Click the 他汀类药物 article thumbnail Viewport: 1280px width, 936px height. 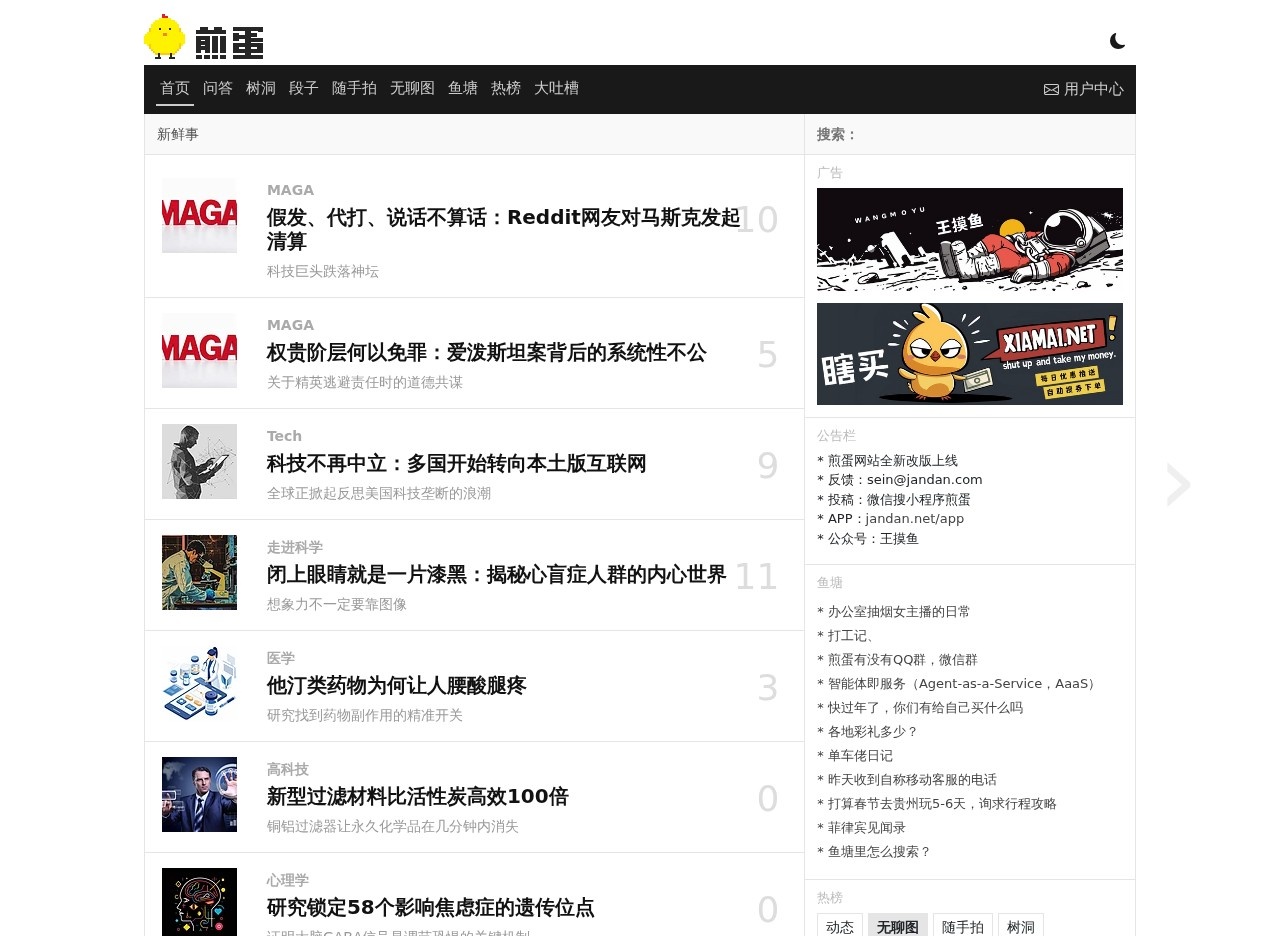click(199, 683)
